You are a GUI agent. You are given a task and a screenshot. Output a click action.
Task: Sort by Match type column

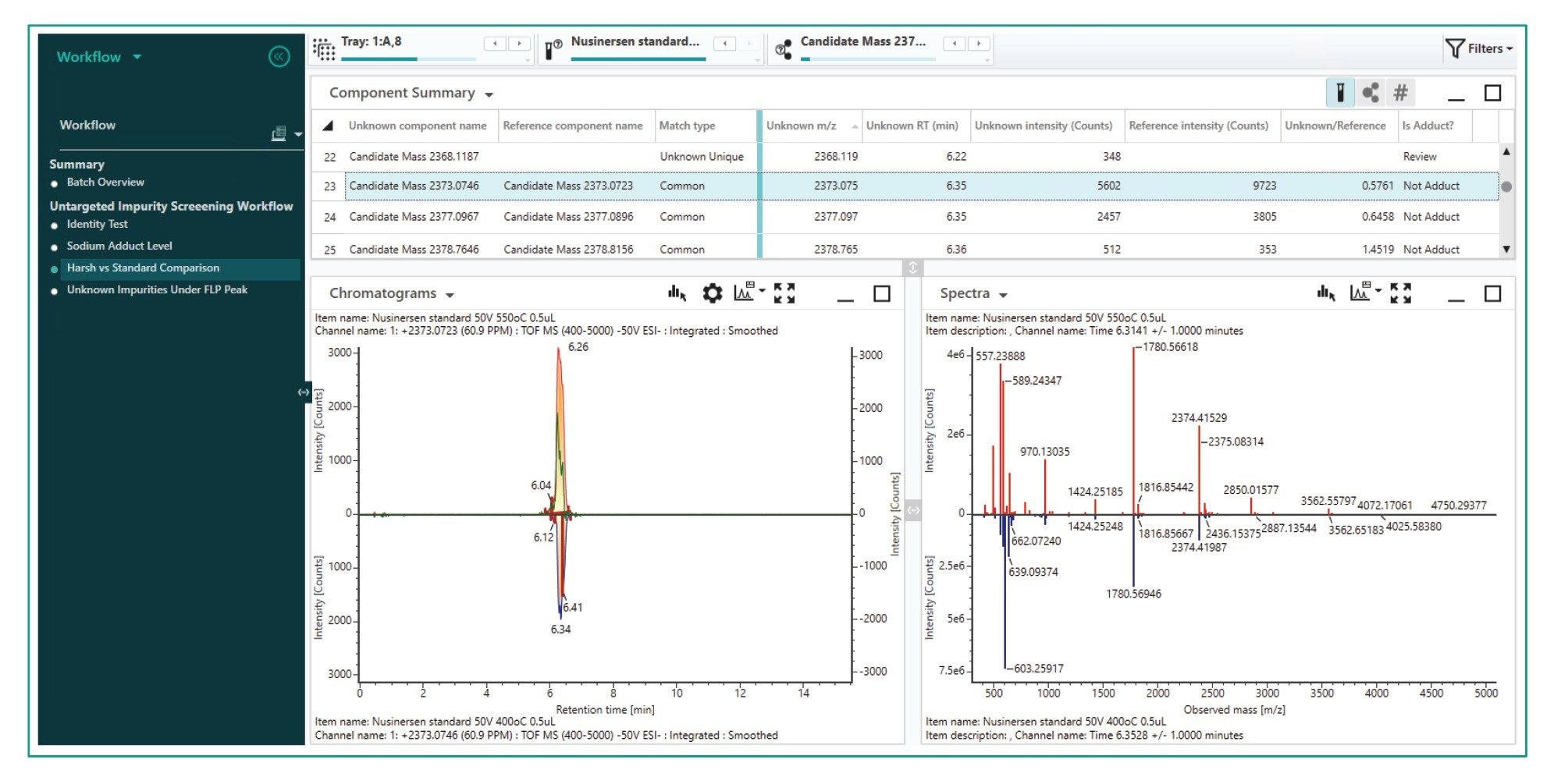click(x=687, y=126)
